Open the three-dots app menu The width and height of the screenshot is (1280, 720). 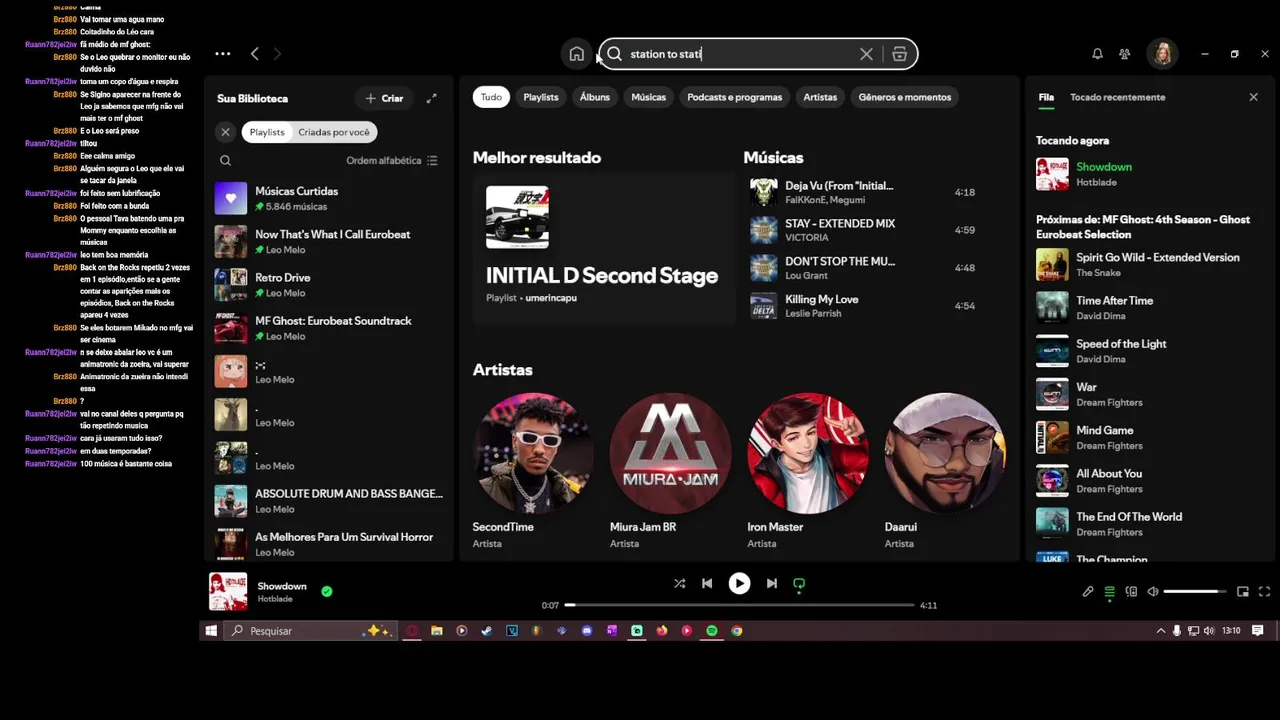pyautogui.click(x=223, y=54)
